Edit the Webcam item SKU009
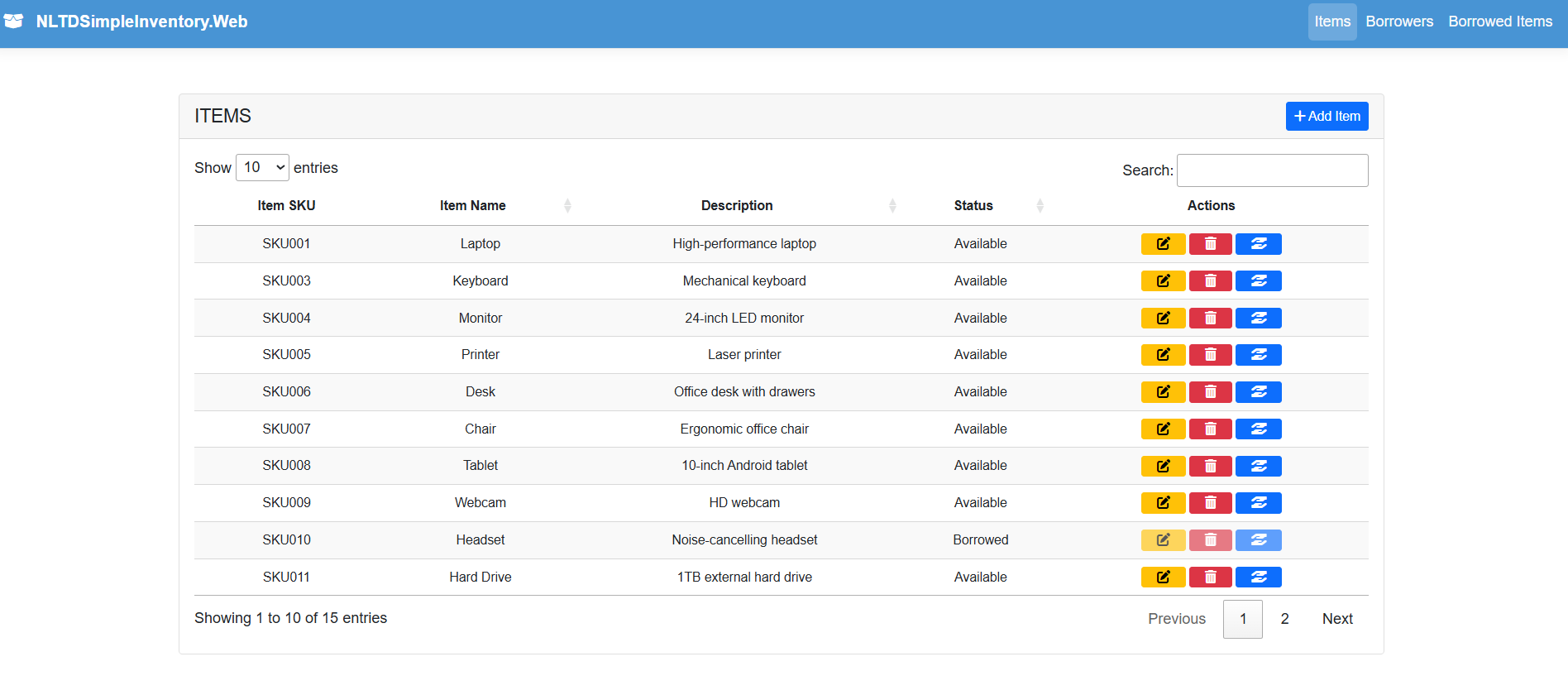1568x695 pixels. (1163, 503)
